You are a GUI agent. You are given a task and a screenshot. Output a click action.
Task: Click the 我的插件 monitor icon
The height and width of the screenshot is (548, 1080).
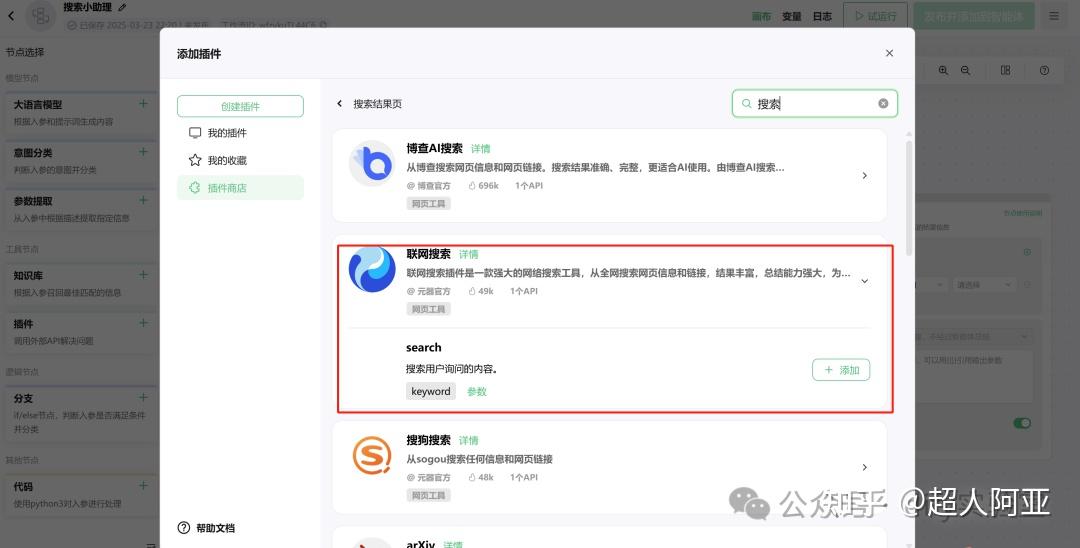[x=195, y=133]
